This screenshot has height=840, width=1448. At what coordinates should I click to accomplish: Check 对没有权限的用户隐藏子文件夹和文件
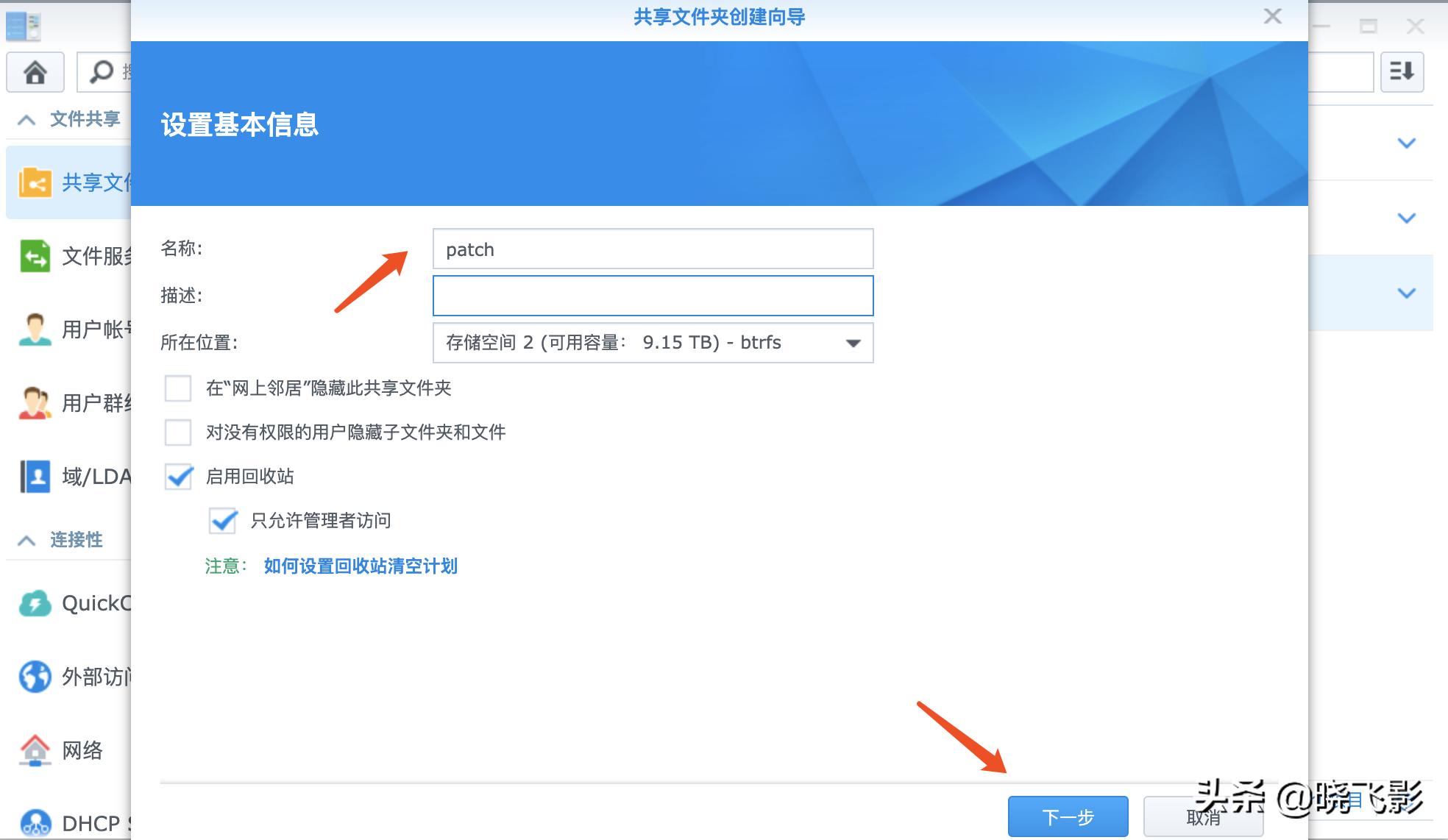pos(177,433)
